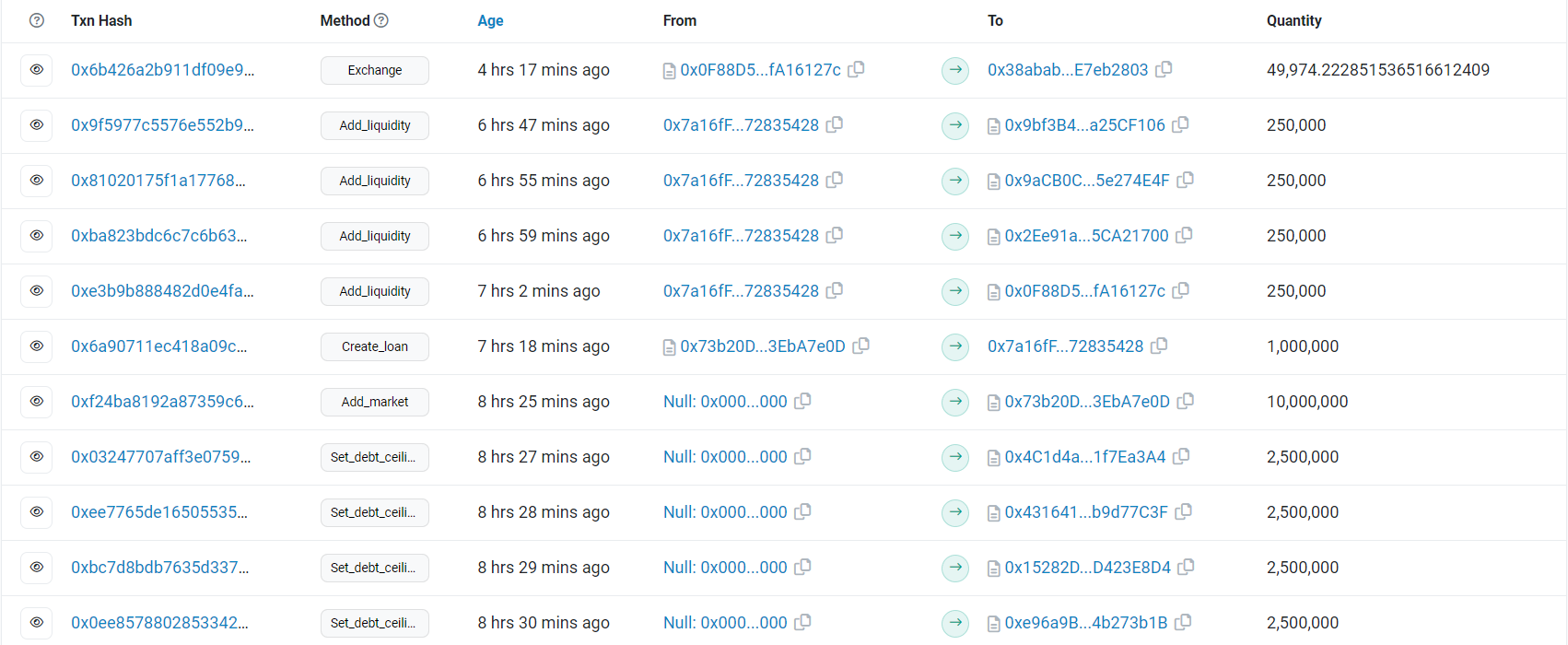Preview transaction 0x6b426a2b911df09e9 with eye icon

pos(37,70)
